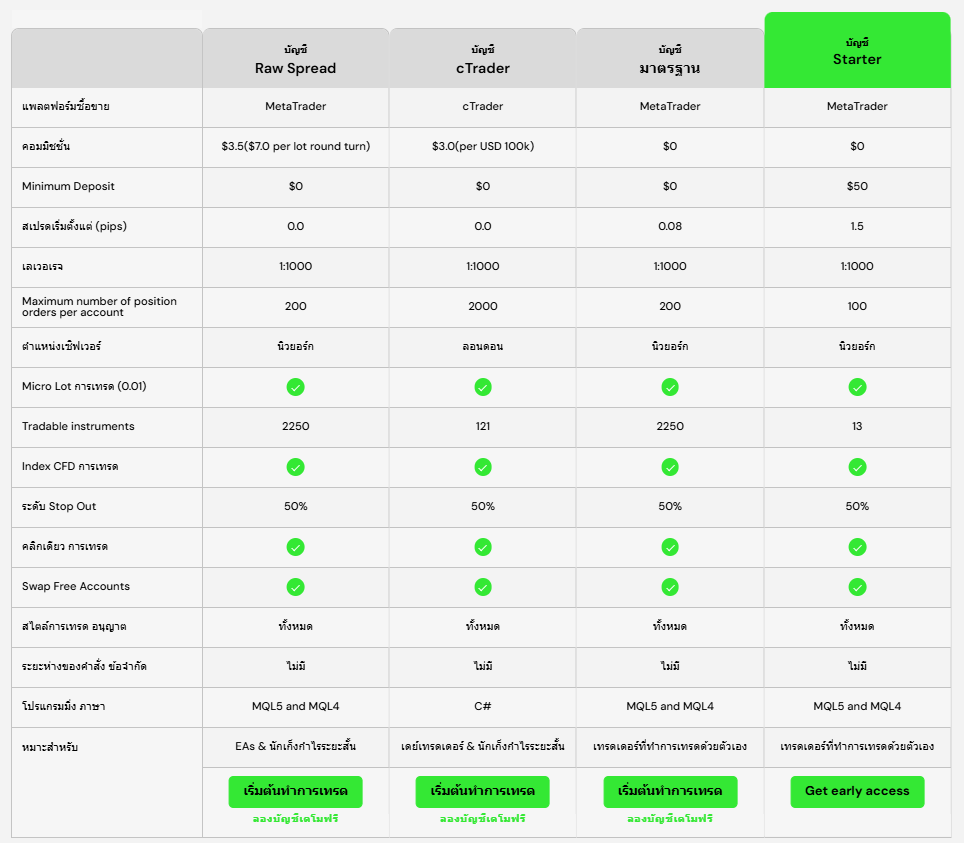
Task: Click the Swap Free checkmark under Raw Spread
Action: point(296,587)
